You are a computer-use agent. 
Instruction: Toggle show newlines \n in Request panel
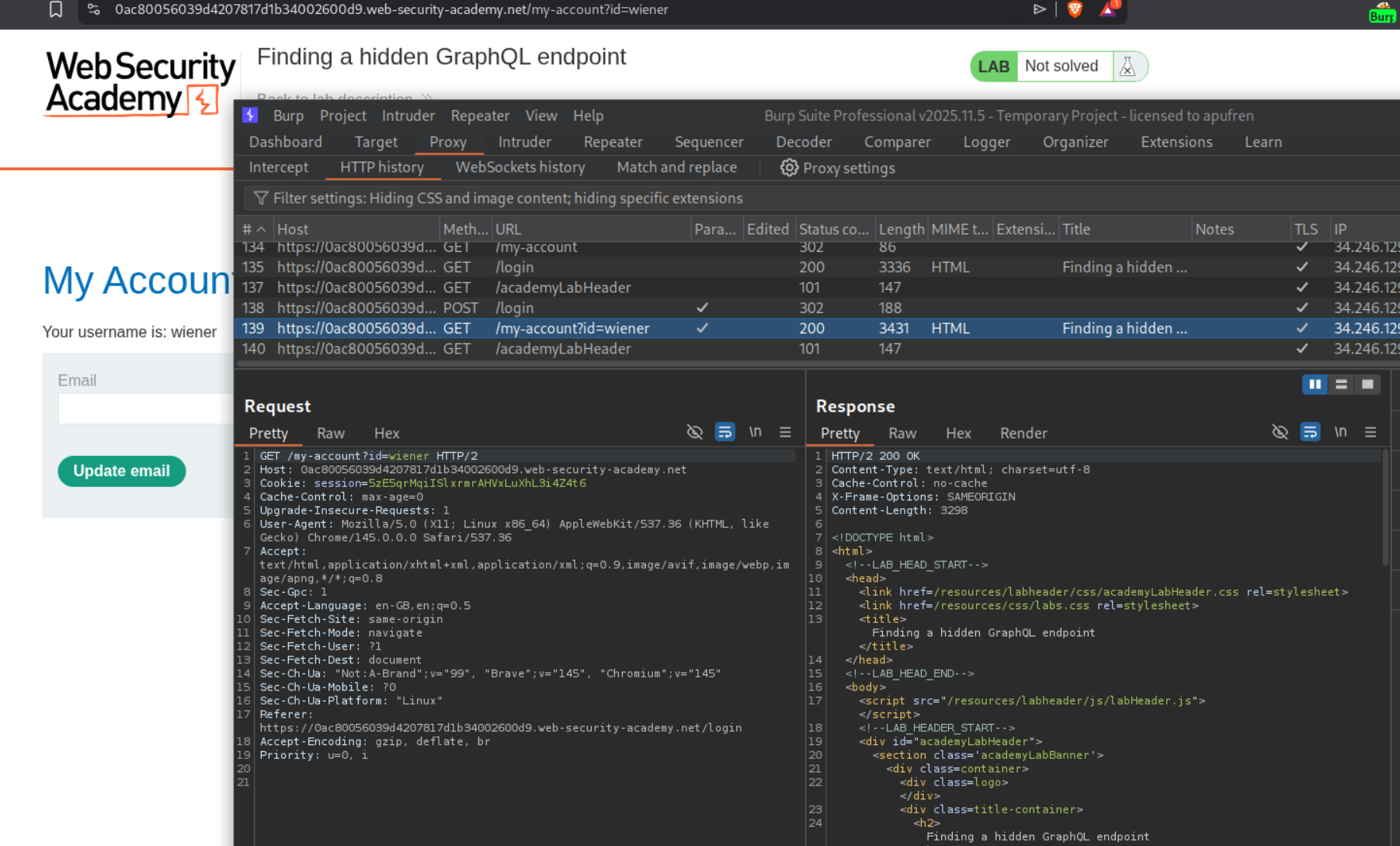pyautogui.click(x=755, y=432)
